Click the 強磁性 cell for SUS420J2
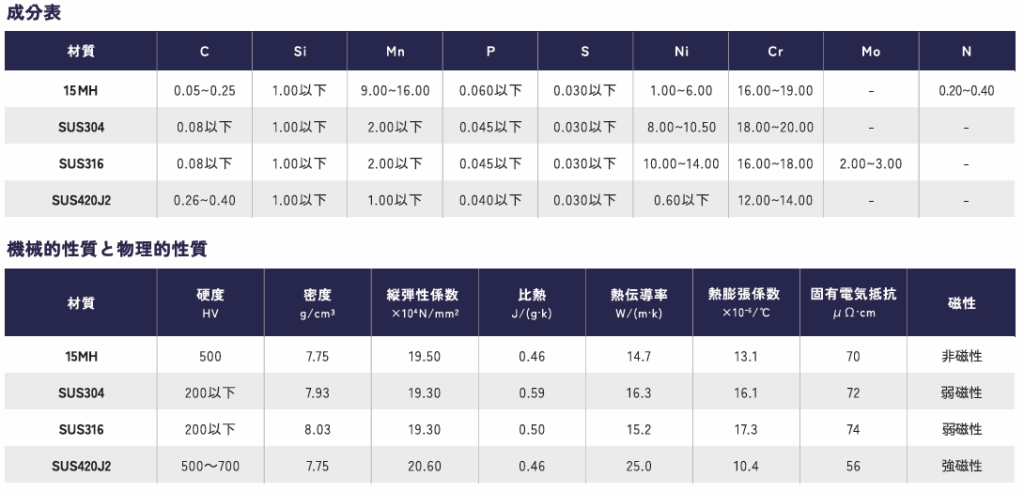Viewport: 1024px width, 492px height. [961, 467]
